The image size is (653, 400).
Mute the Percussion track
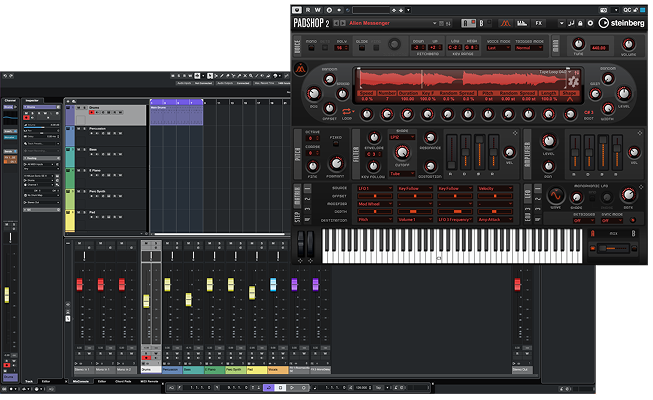pyautogui.click(x=78, y=129)
